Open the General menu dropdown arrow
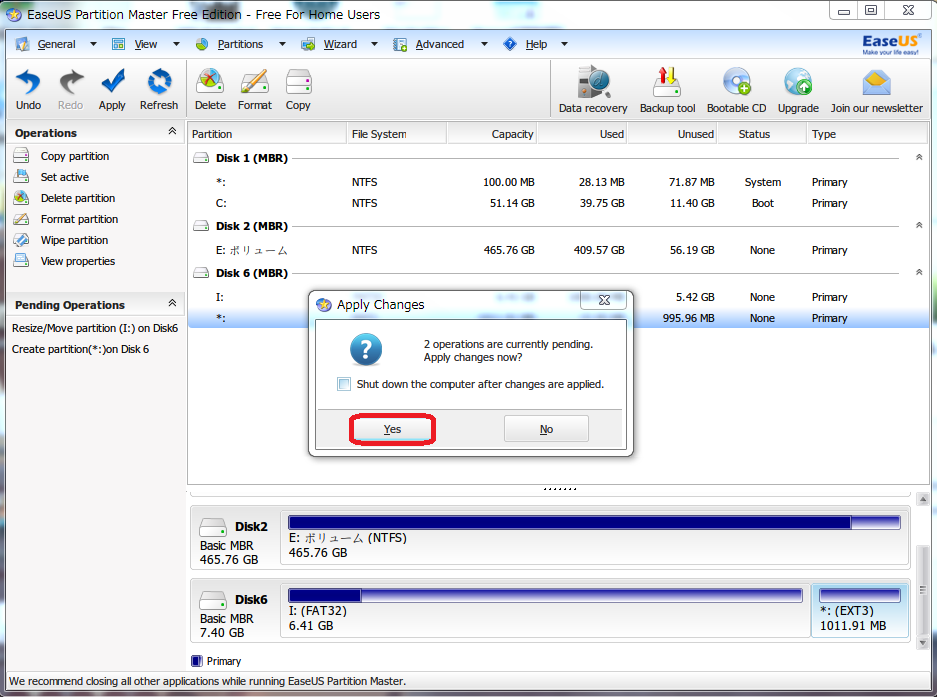The height and width of the screenshot is (697, 937). pos(93,44)
